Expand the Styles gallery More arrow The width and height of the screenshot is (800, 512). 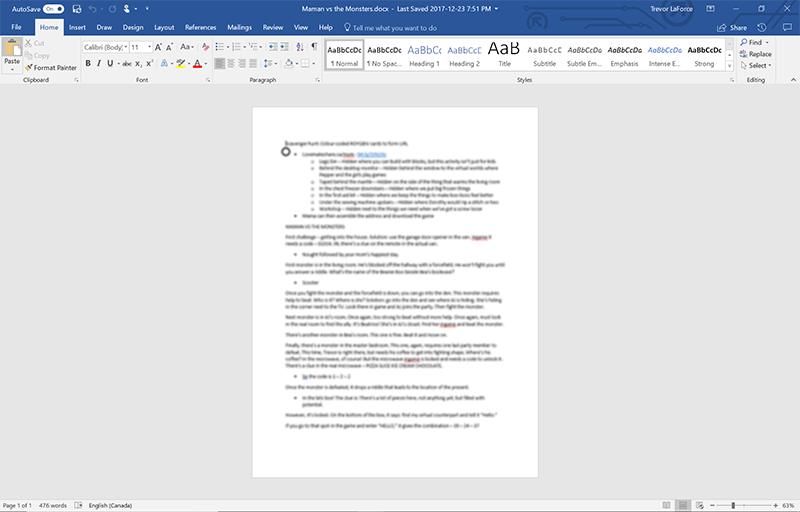pos(729,66)
